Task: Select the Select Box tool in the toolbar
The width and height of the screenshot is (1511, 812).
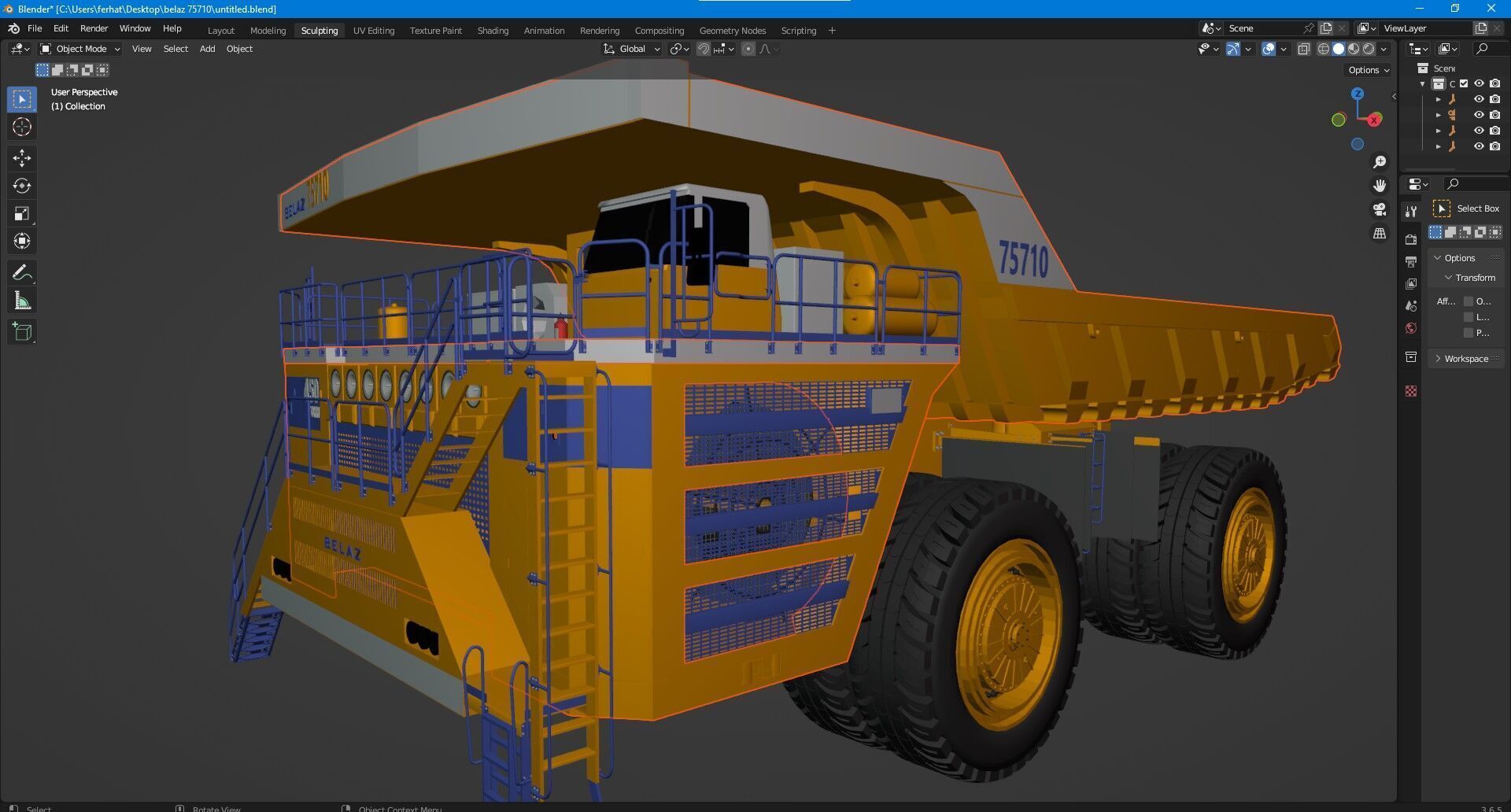Action: pyautogui.click(x=22, y=99)
